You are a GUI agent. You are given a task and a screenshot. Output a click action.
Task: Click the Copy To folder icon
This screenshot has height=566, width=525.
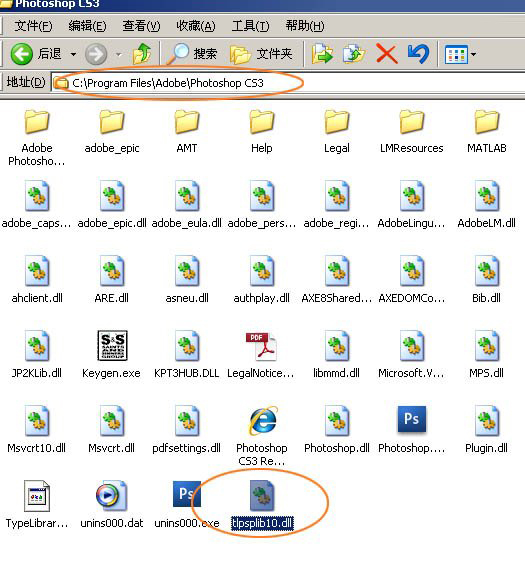pyautogui.click(x=354, y=54)
